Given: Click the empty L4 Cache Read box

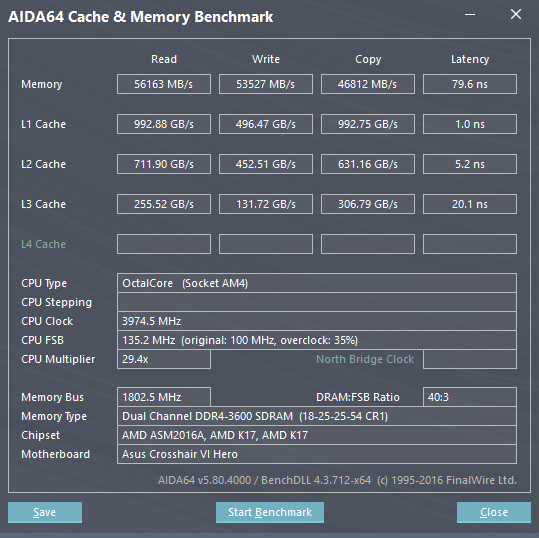Looking at the screenshot, I should [164, 244].
